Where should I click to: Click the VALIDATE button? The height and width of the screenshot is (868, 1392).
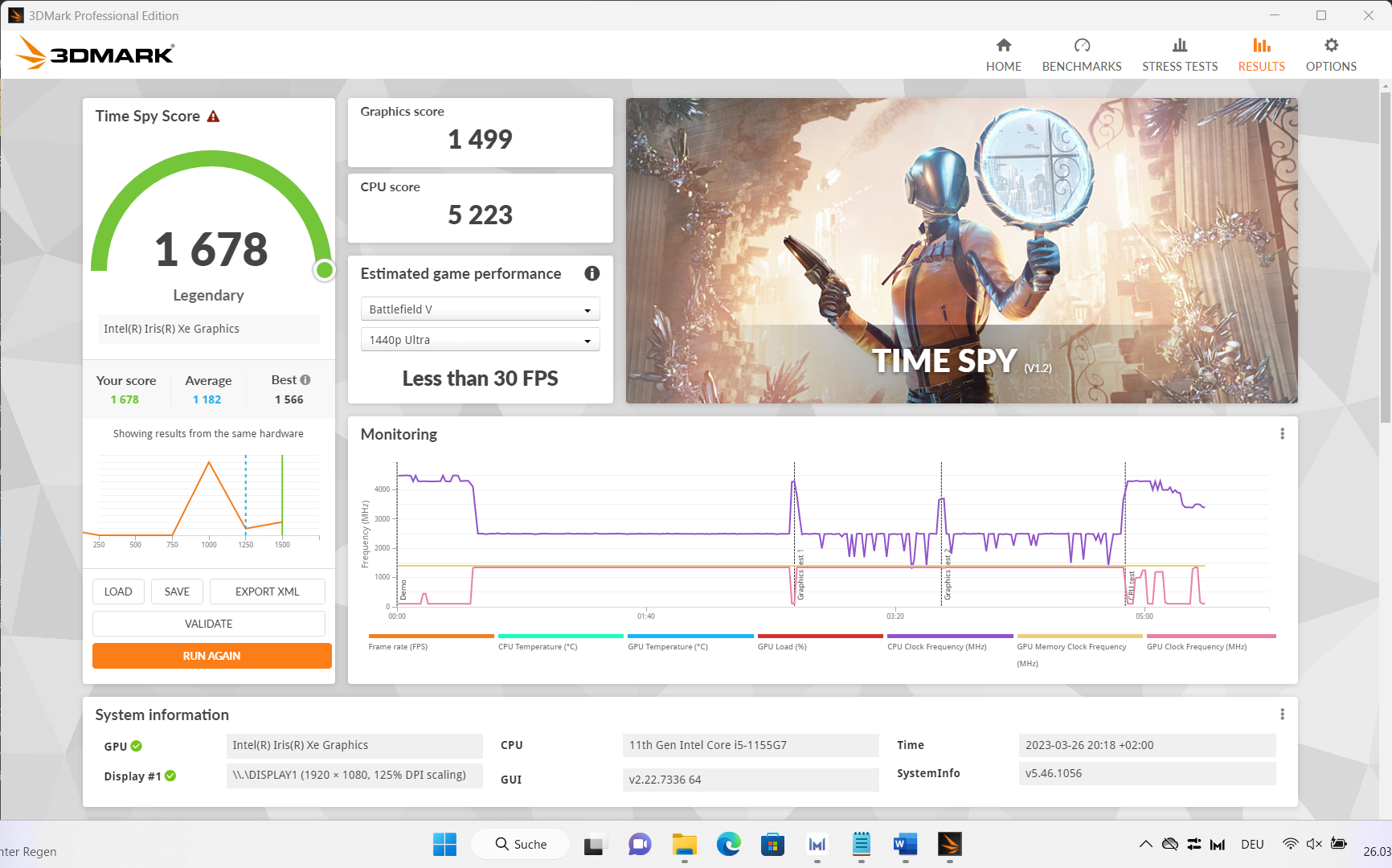[209, 624]
